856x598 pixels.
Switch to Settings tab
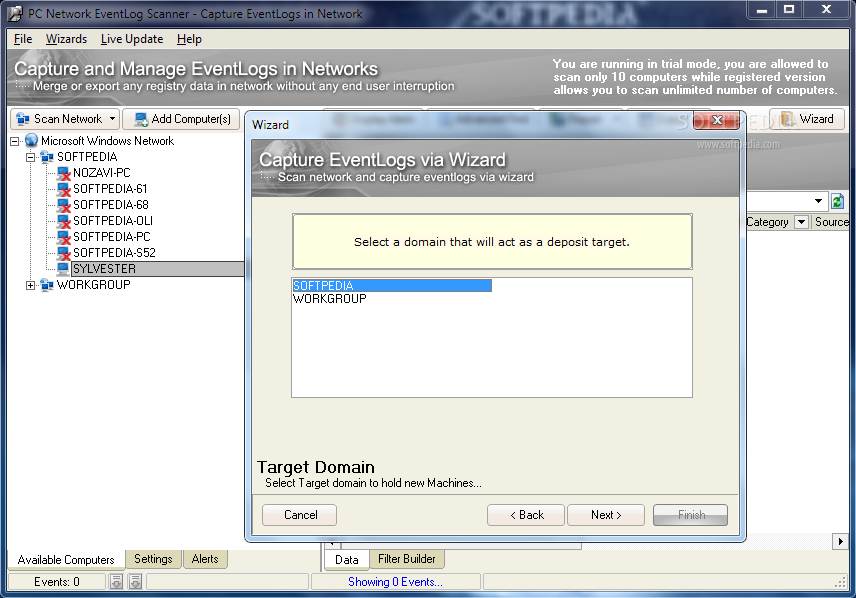[x=153, y=559]
